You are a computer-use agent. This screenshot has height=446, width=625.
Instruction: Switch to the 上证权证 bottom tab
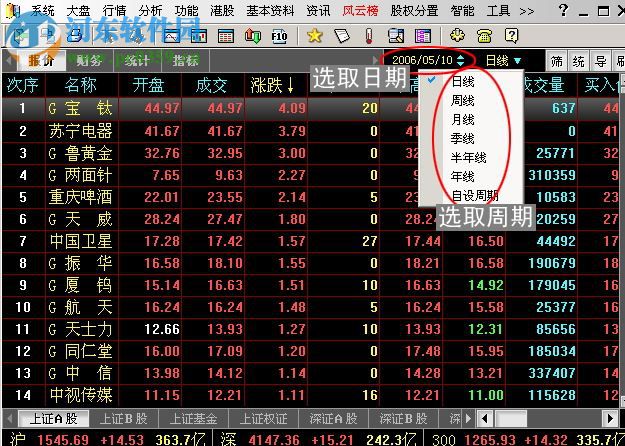coord(263,418)
